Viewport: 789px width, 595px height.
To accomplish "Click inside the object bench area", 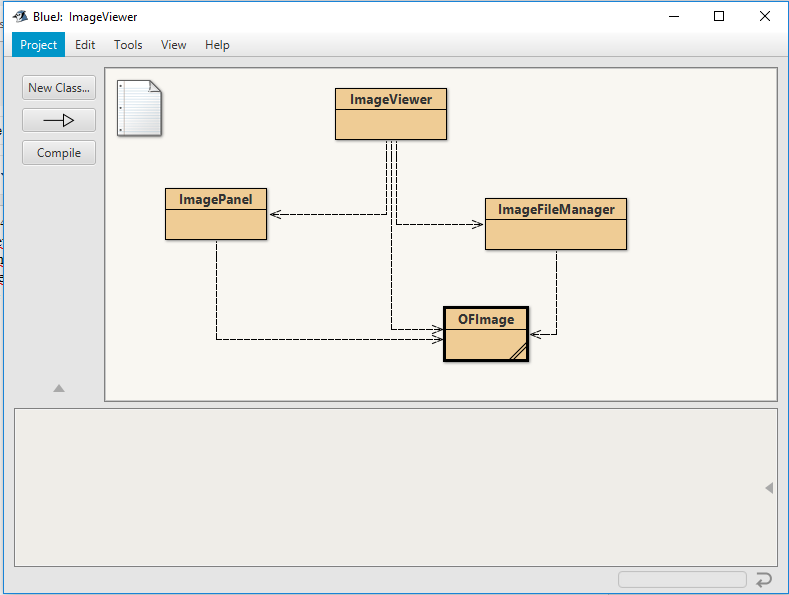I will (396, 488).
